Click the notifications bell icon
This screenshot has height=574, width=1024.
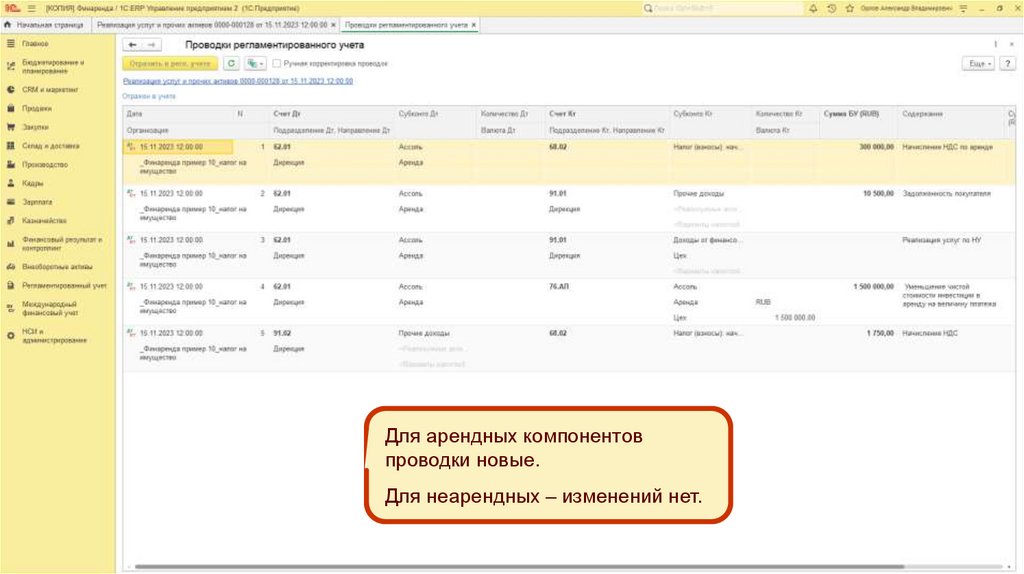coord(812,7)
